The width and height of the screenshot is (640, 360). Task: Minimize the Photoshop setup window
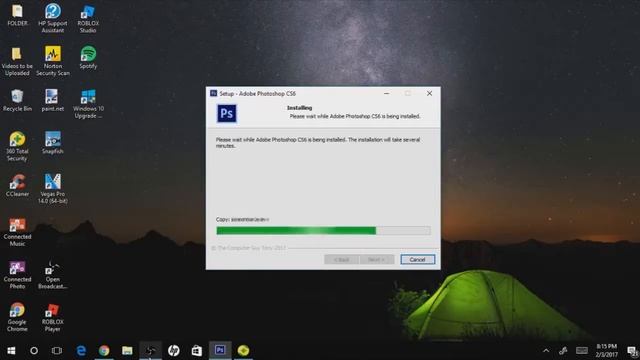(x=387, y=93)
